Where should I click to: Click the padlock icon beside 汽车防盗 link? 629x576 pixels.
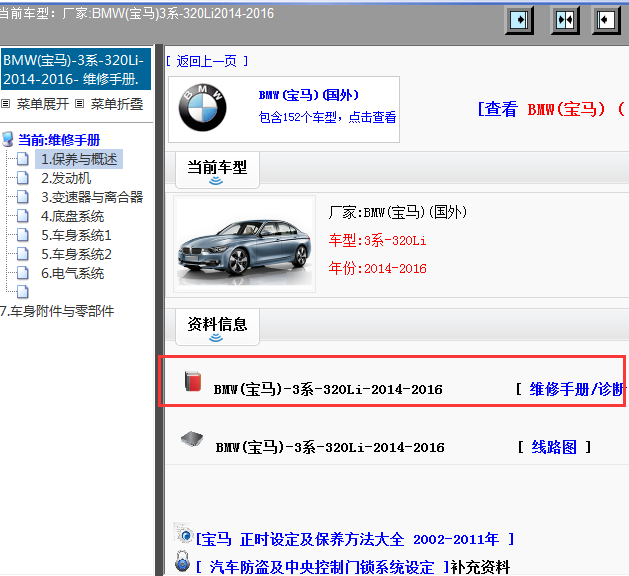pos(183,562)
